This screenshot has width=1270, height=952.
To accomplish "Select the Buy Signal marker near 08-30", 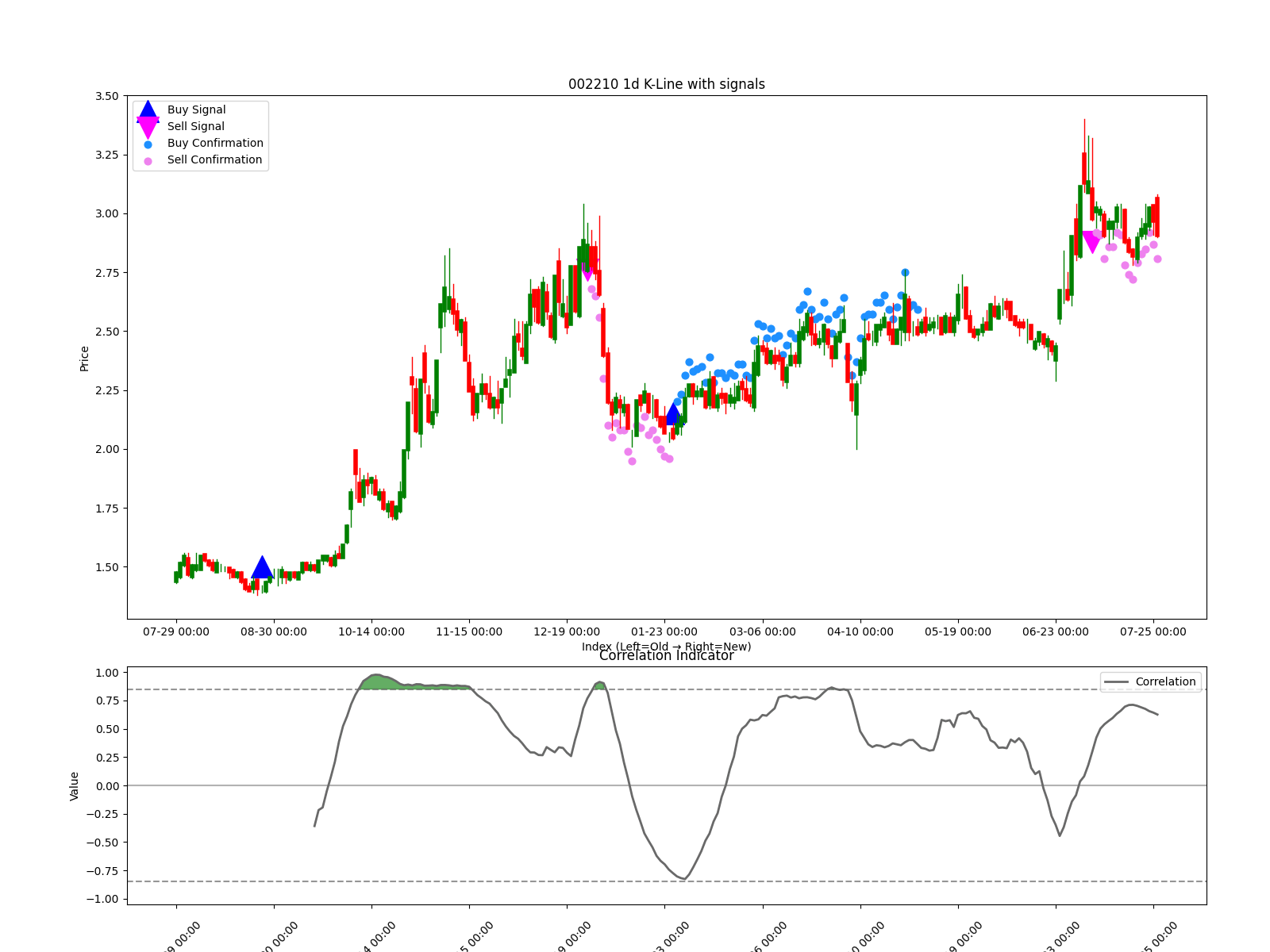I will (x=262, y=566).
